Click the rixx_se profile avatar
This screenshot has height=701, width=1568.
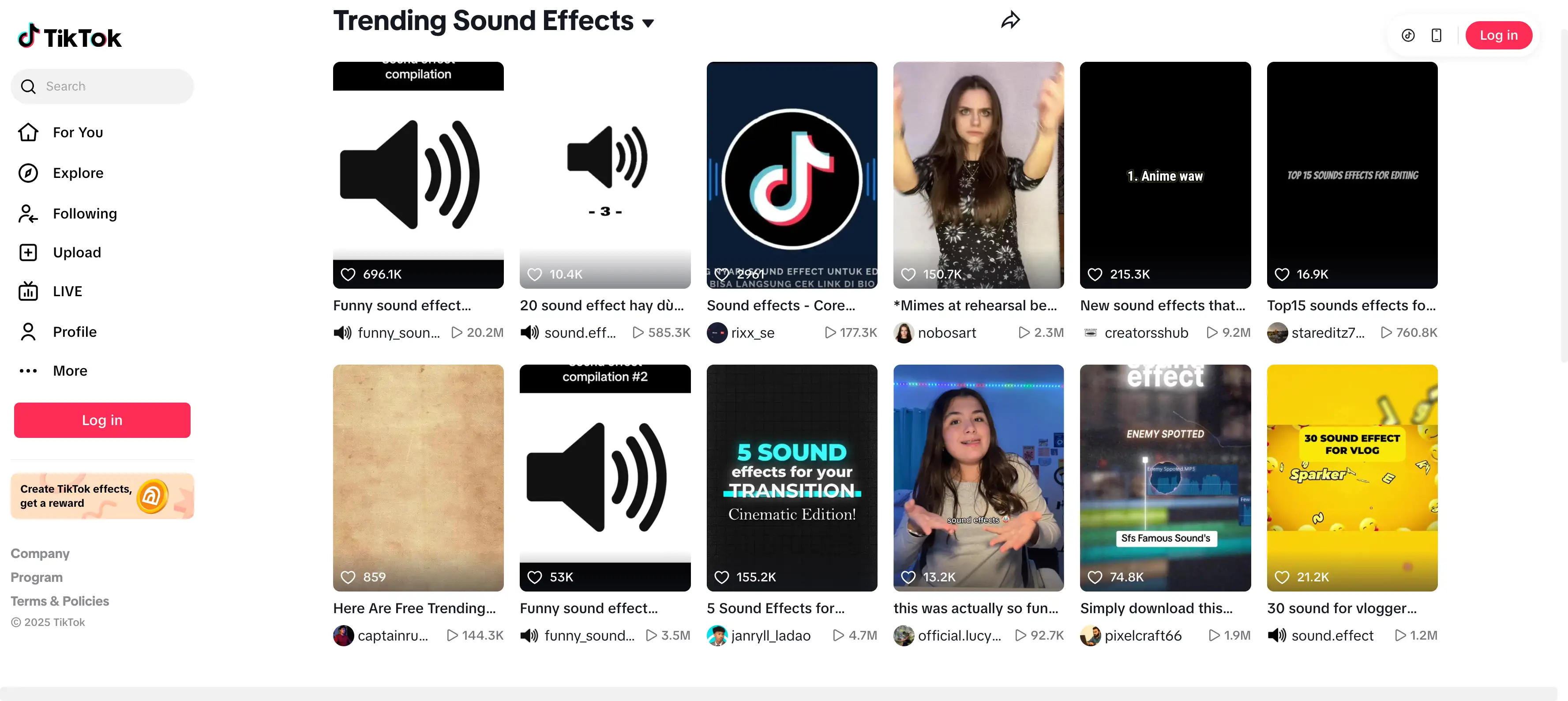[717, 333]
